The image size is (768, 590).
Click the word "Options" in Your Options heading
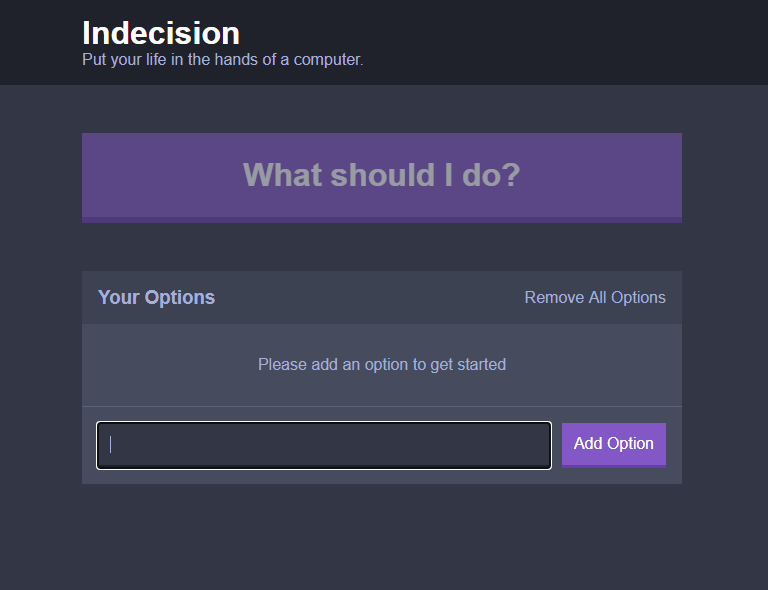pos(180,298)
